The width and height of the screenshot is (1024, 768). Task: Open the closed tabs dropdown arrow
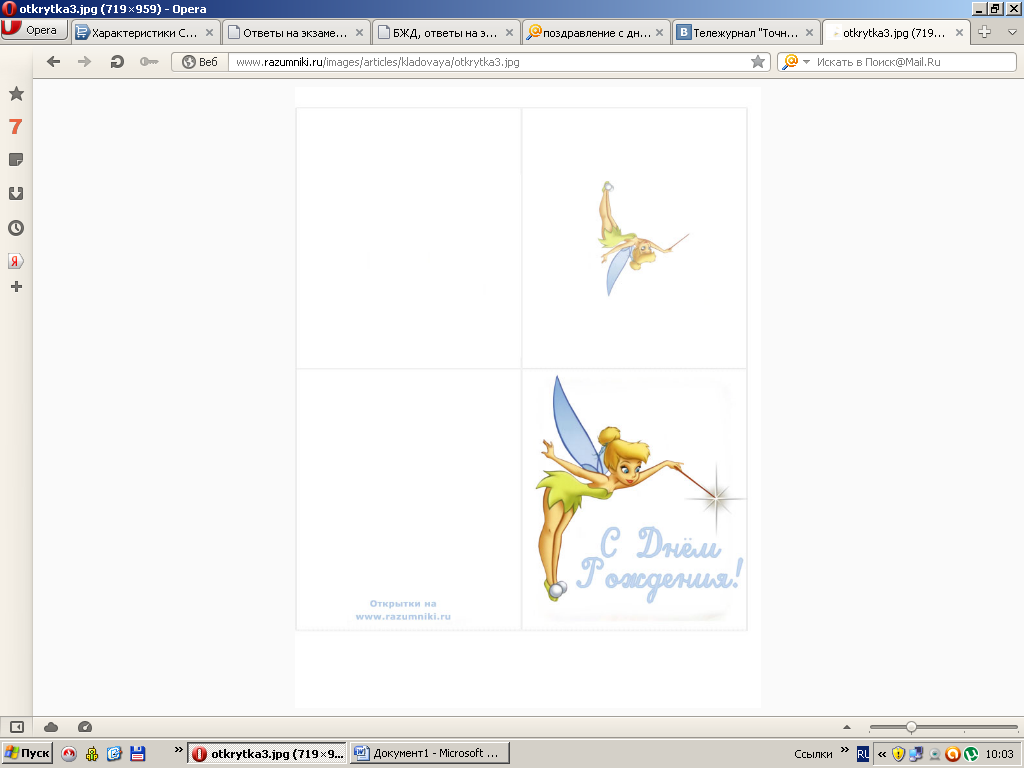pyautogui.click(x=1013, y=32)
